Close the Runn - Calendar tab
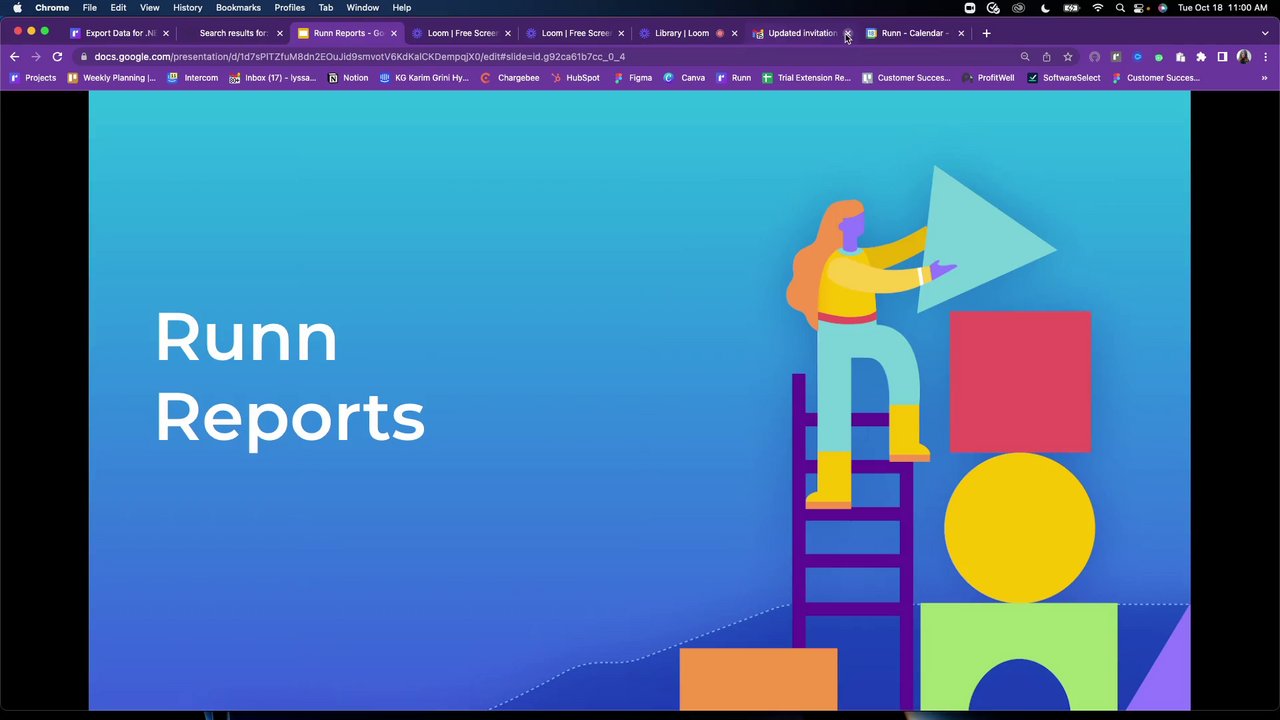The image size is (1280, 720). (x=961, y=33)
